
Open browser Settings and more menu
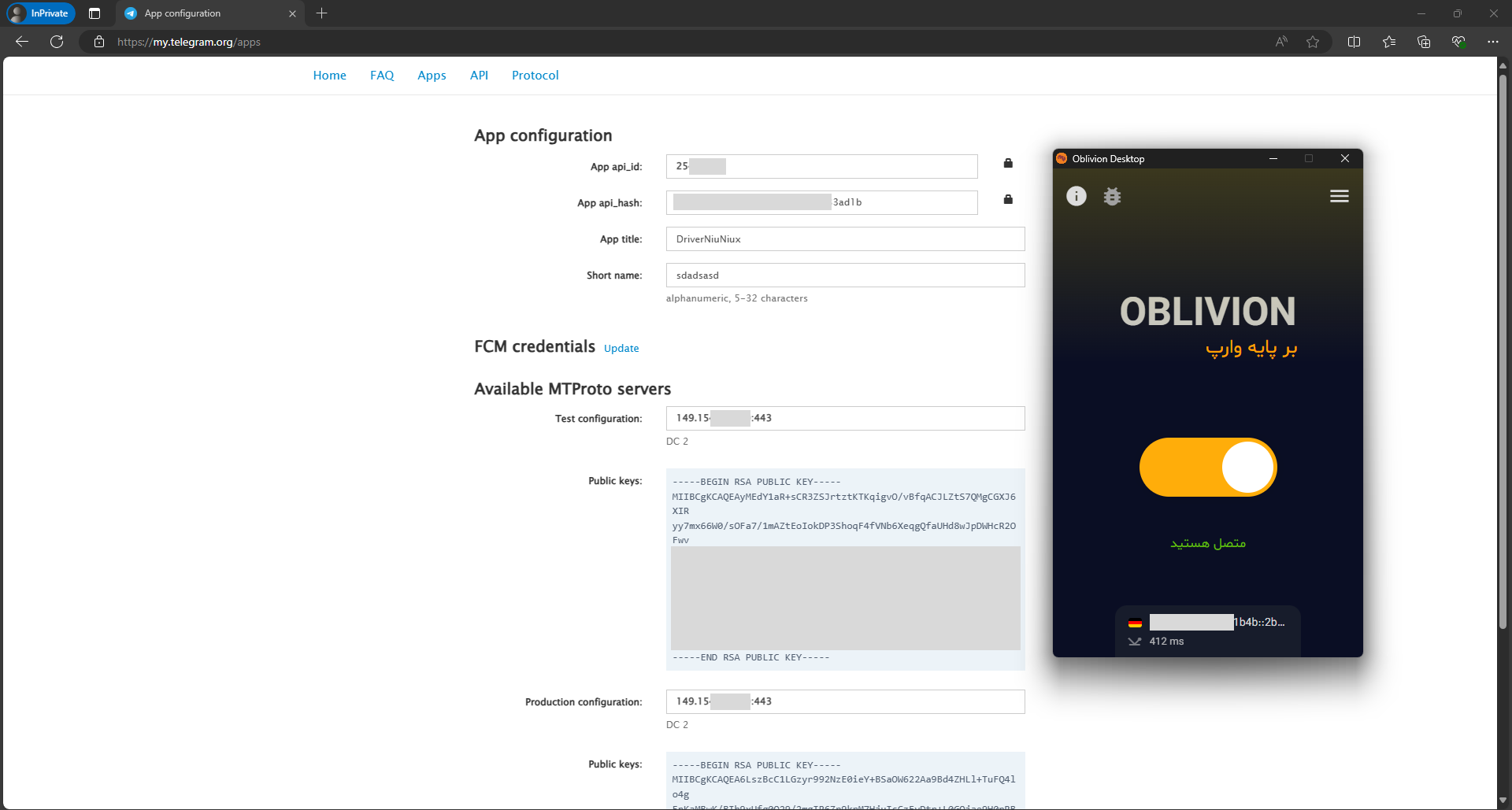pyautogui.click(x=1493, y=42)
